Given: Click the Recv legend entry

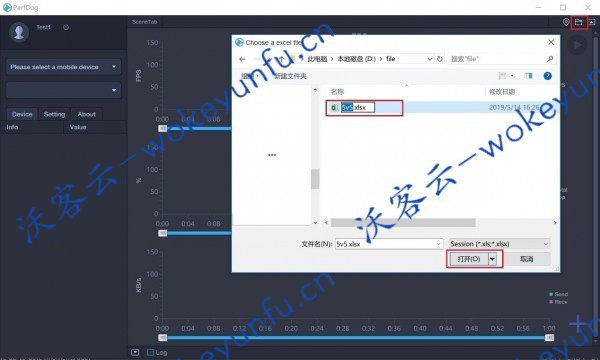Looking at the screenshot, I should coord(558,302).
